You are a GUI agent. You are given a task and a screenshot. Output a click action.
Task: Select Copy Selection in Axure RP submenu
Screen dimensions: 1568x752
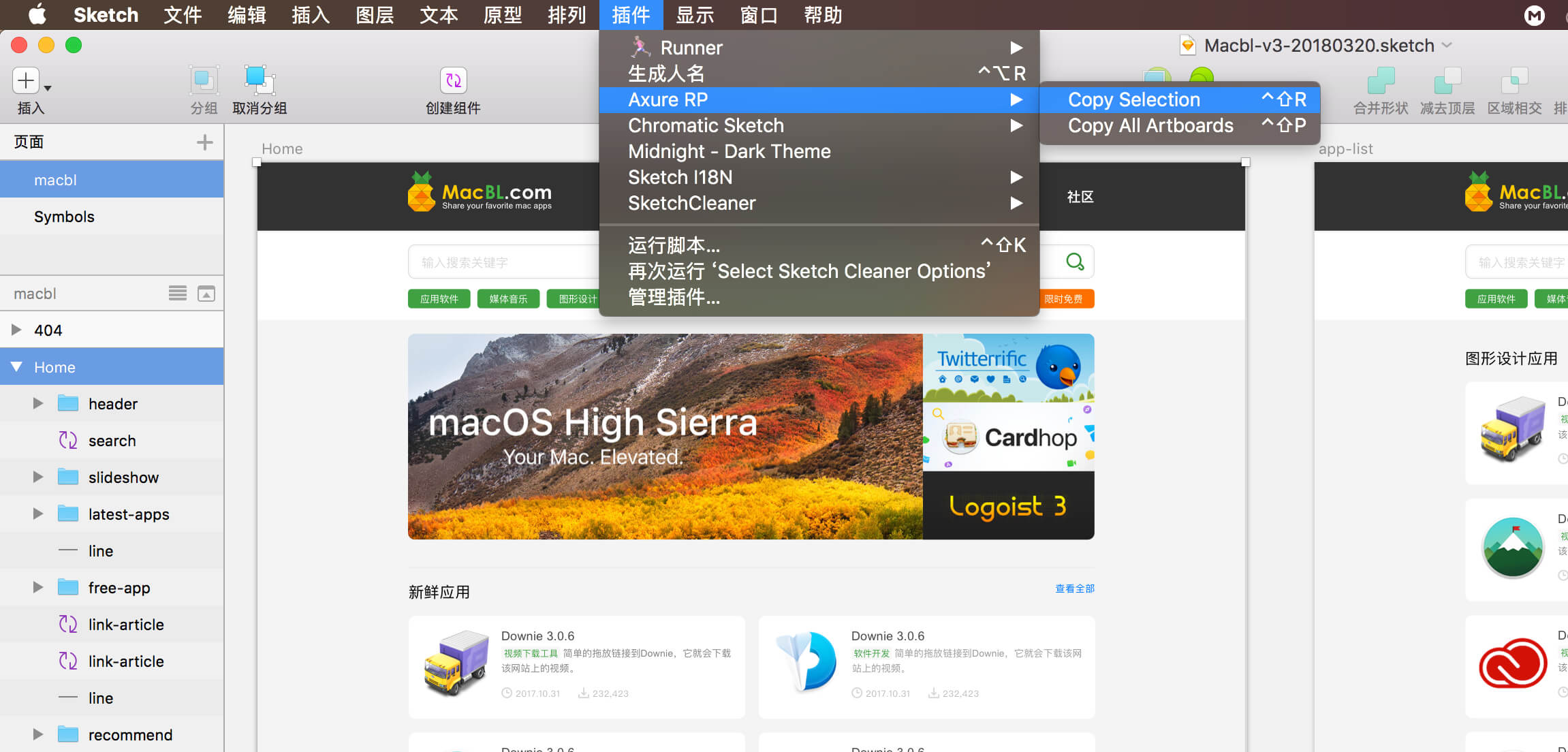[x=1180, y=99]
